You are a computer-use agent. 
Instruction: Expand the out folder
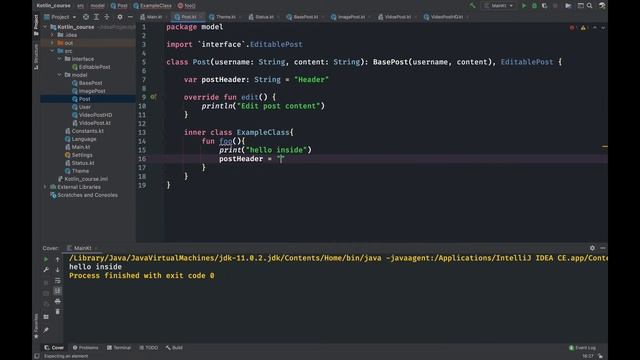tap(52, 43)
